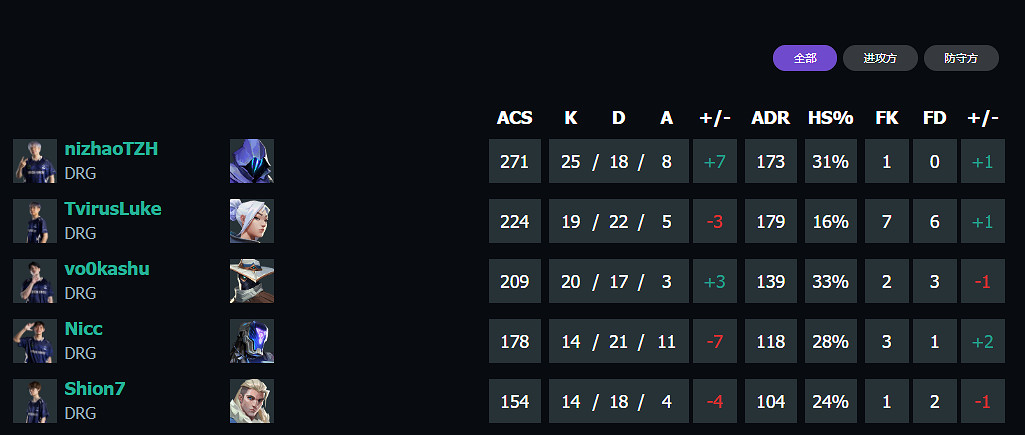Click Nicc's player photo
This screenshot has width=1025, height=435.
35,341
